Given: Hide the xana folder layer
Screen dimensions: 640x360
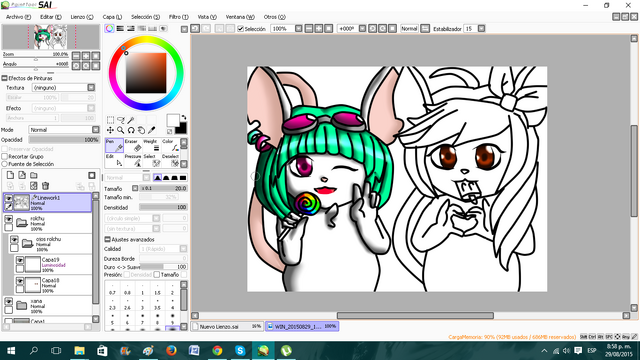Looking at the screenshot, I should pos(9,302).
